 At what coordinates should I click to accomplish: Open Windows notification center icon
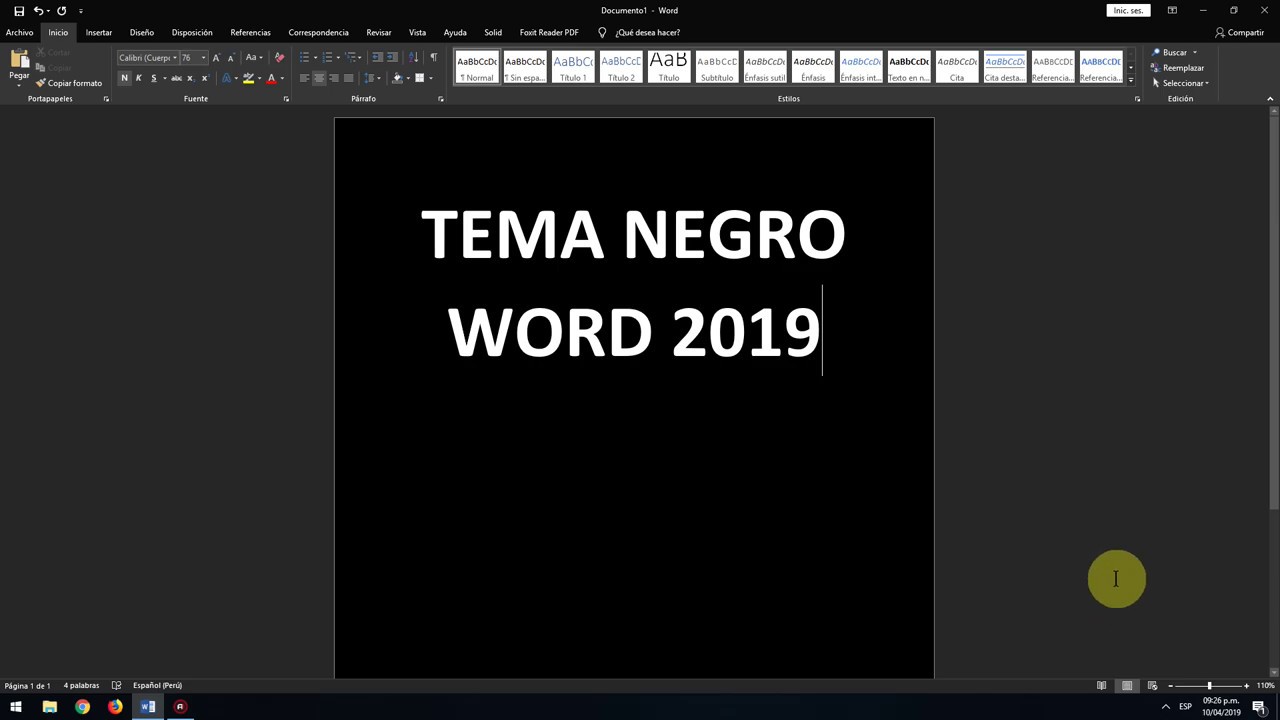(1259, 707)
